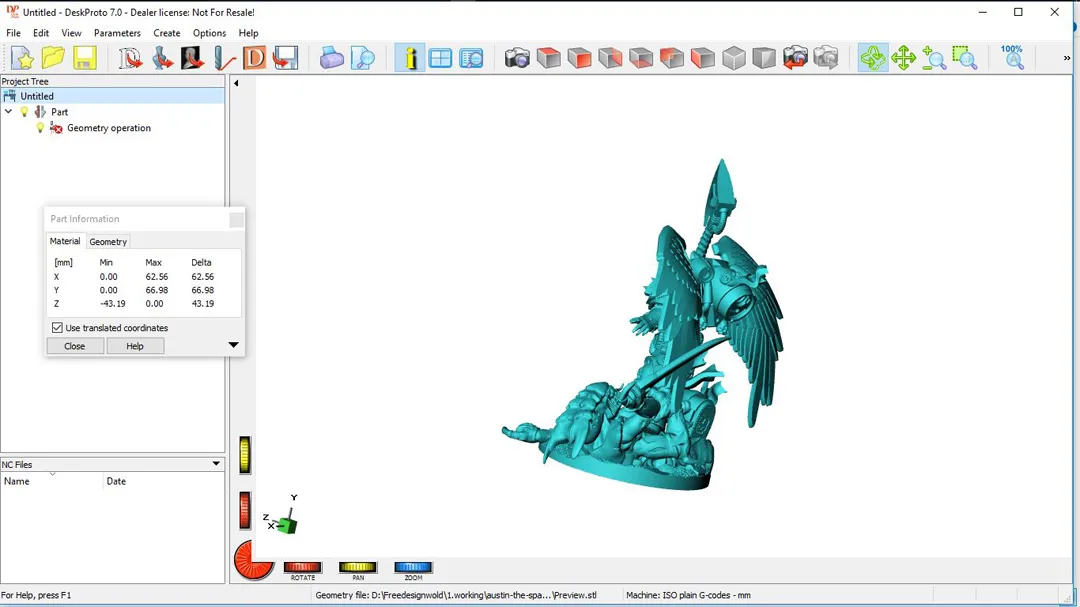
Task: Click the load bitmap portrait icon
Action: tap(192, 59)
